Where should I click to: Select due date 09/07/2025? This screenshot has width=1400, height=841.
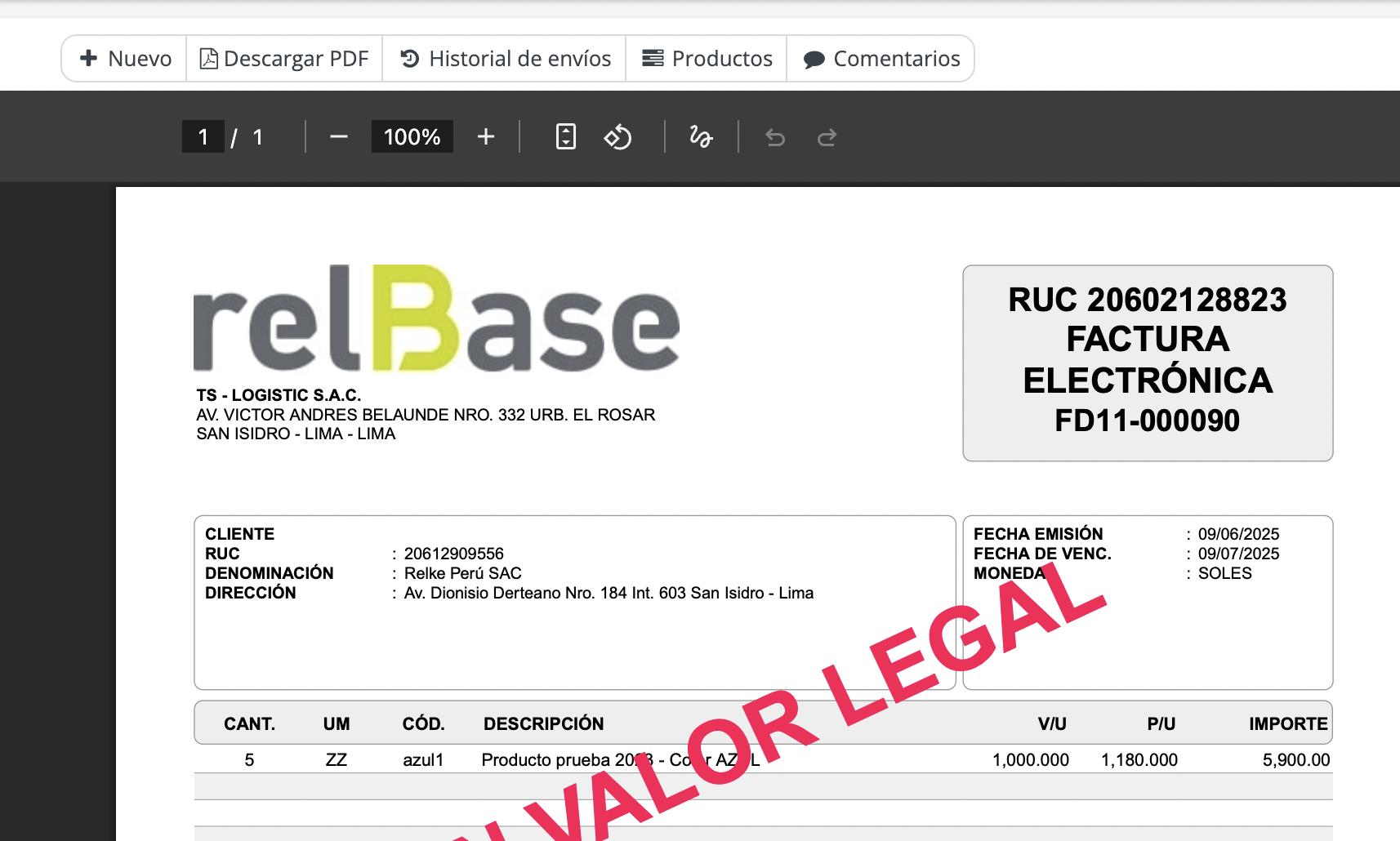coord(1238,554)
